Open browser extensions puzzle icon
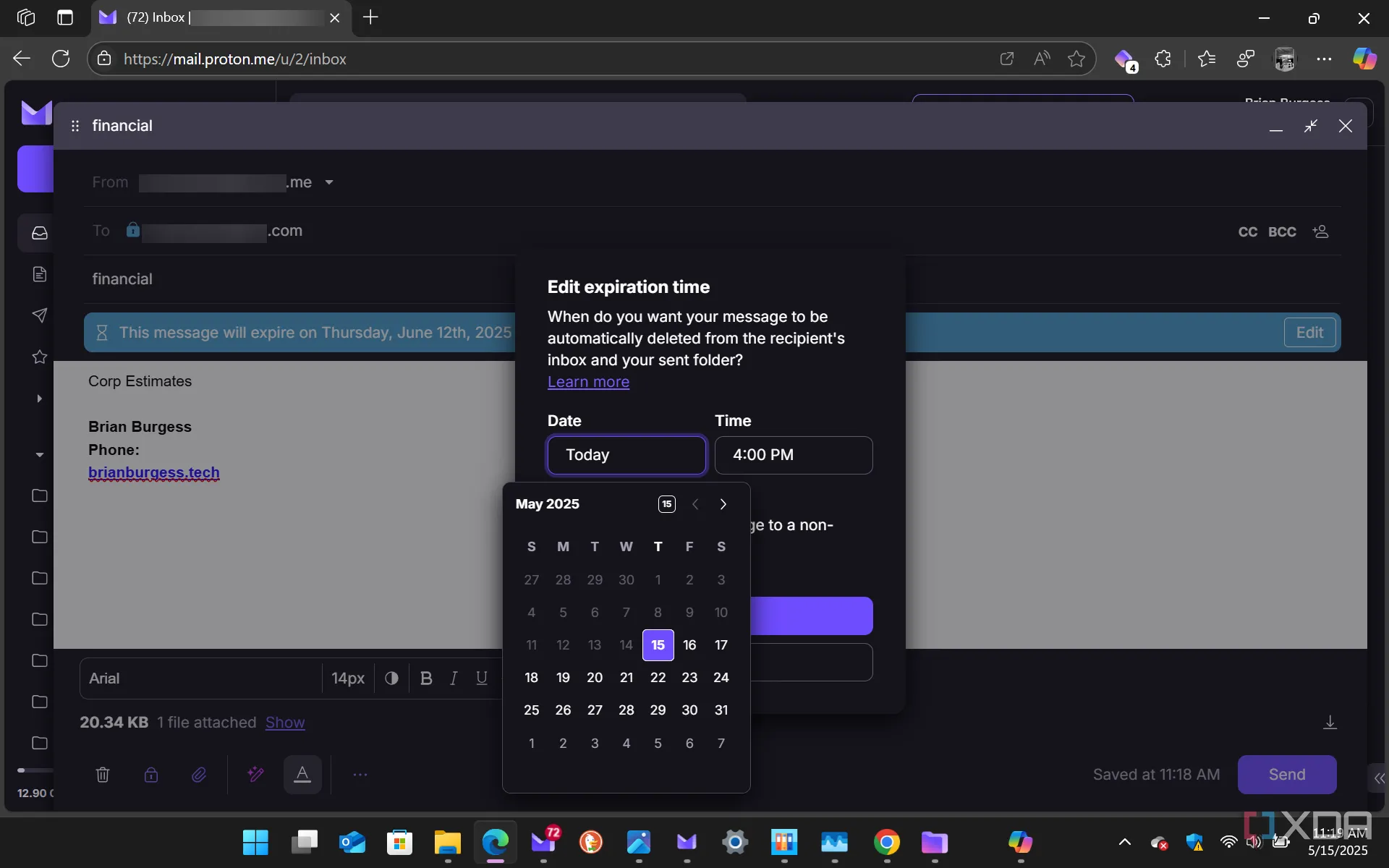The height and width of the screenshot is (868, 1389). click(1163, 59)
